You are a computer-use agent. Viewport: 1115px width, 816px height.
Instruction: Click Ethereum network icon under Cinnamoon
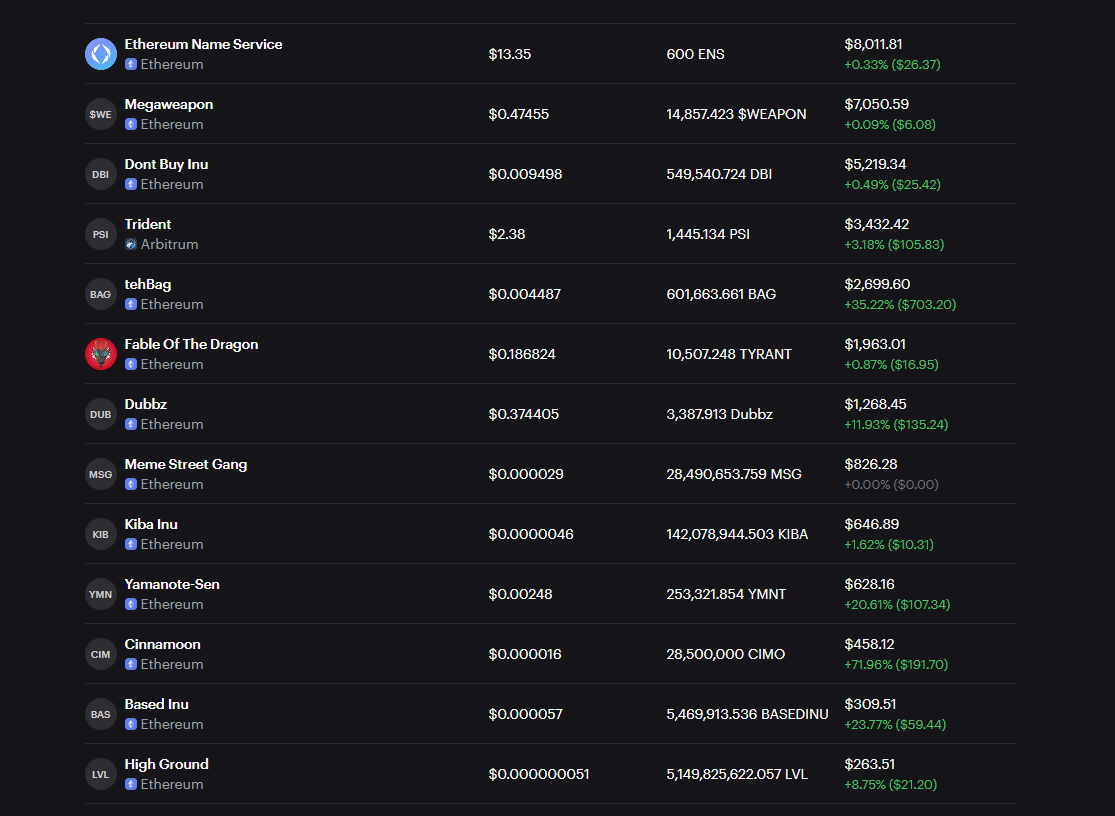[131, 664]
